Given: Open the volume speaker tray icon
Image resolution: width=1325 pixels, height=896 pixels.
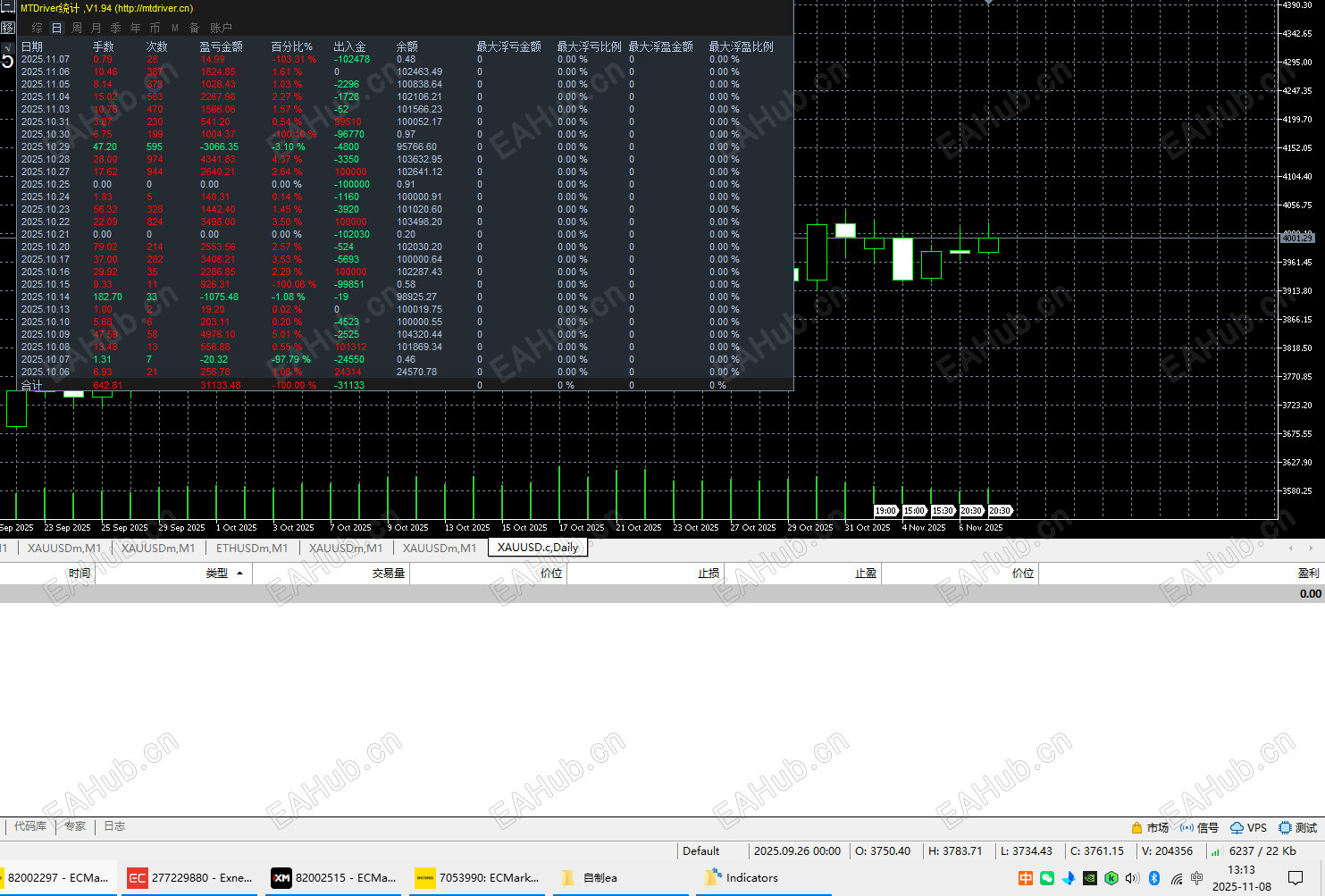Looking at the screenshot, I should click(1132, 878).
